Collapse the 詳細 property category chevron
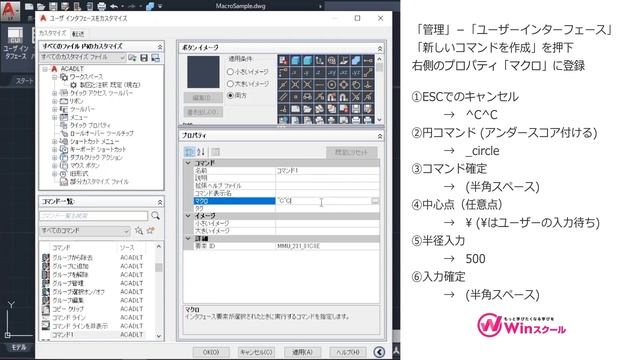This screenshot has height=360, width=640. (188, 238)
